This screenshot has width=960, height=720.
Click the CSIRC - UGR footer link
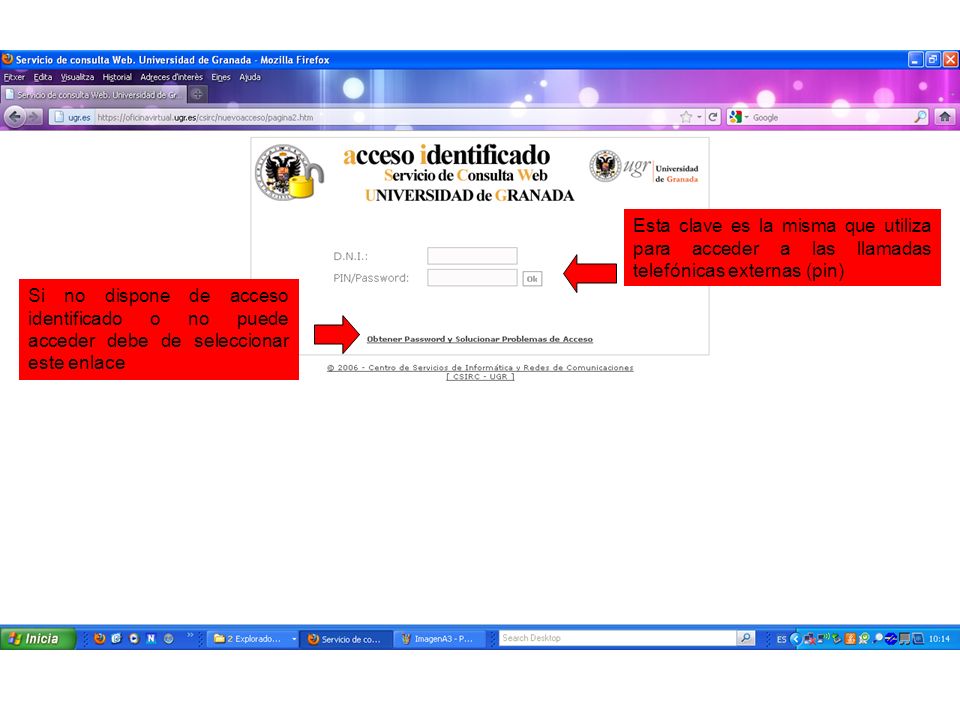pyautogui.click(x=480, y=377)
